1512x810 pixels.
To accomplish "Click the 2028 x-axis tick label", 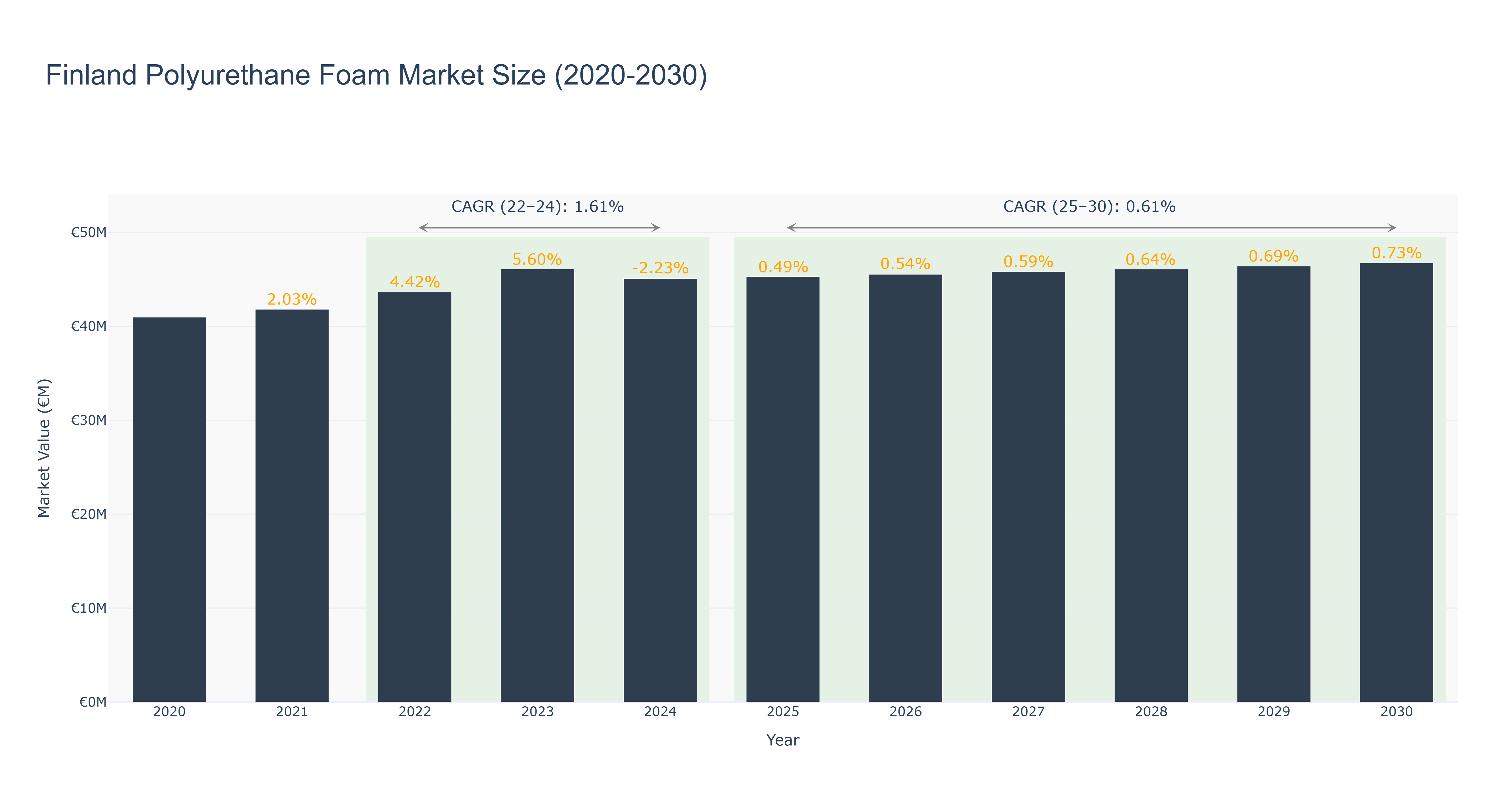I will point(1150,712).
